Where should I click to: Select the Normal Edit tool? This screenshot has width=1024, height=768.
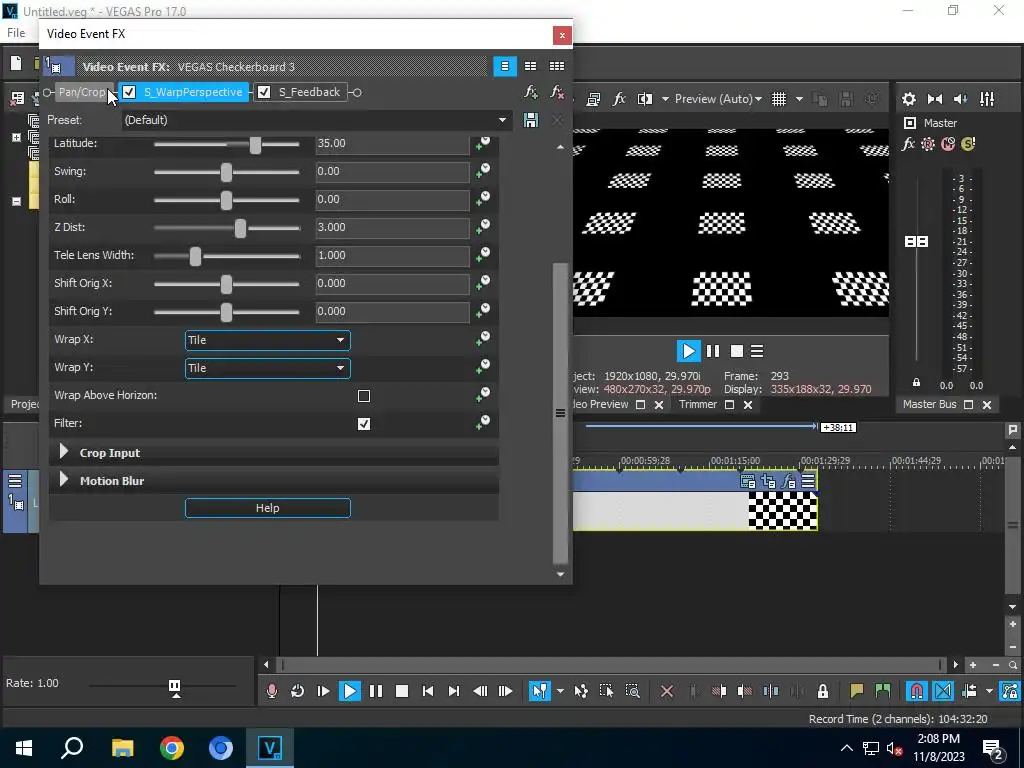[539, 691]
